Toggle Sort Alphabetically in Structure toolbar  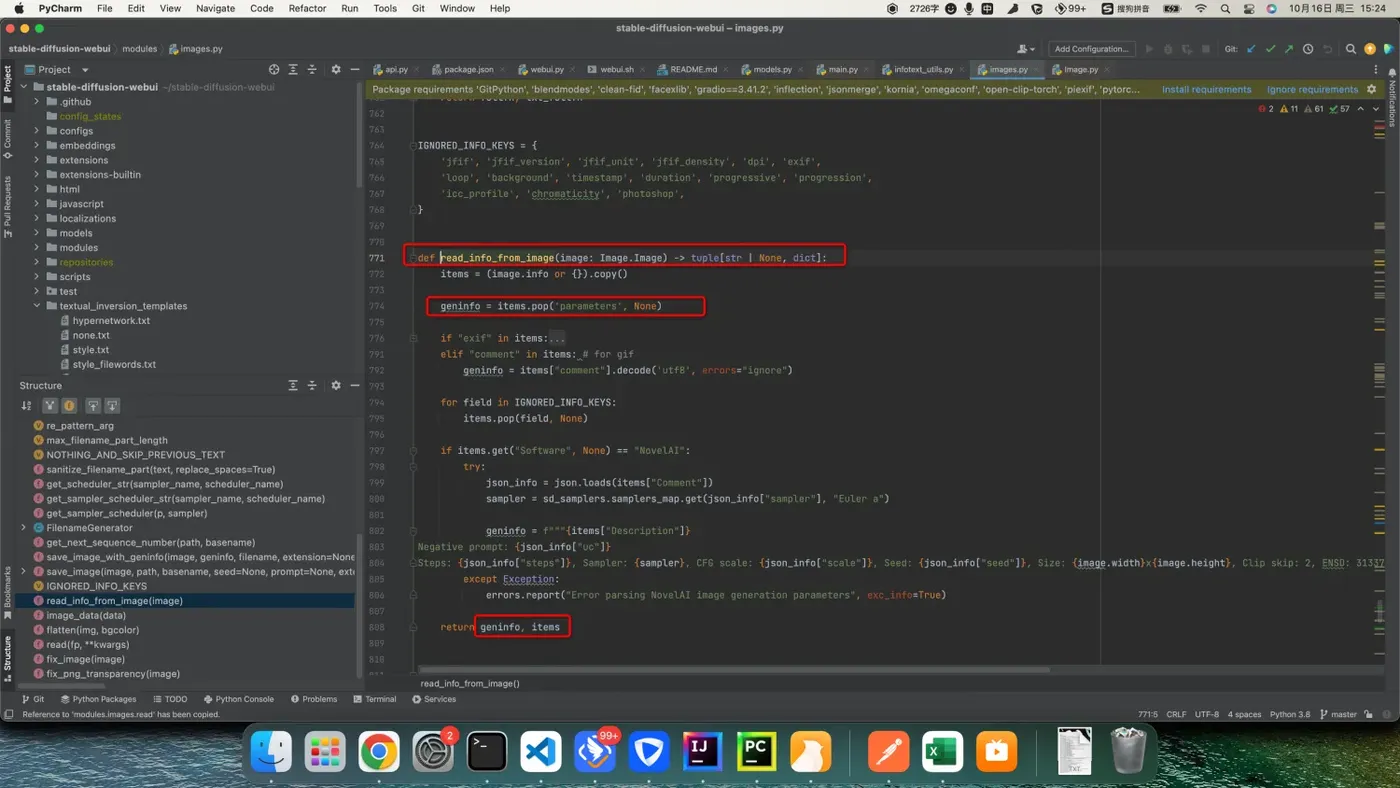[x=26, y=406]
